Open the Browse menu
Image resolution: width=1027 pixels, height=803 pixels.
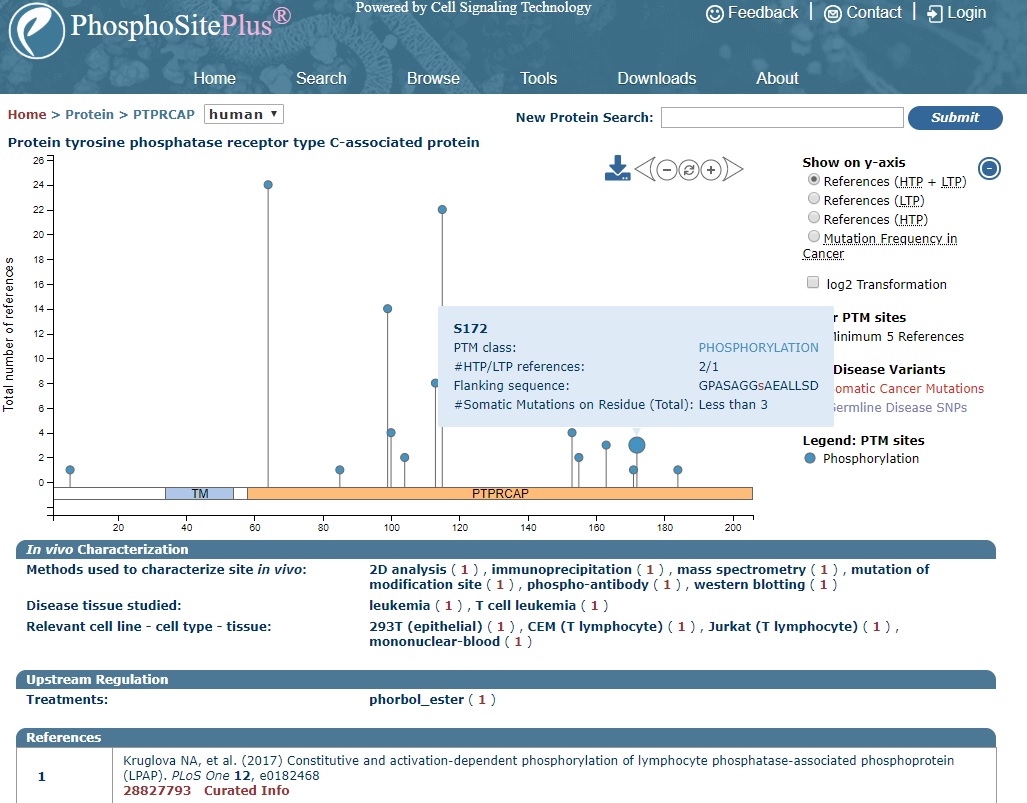[432, 78]
